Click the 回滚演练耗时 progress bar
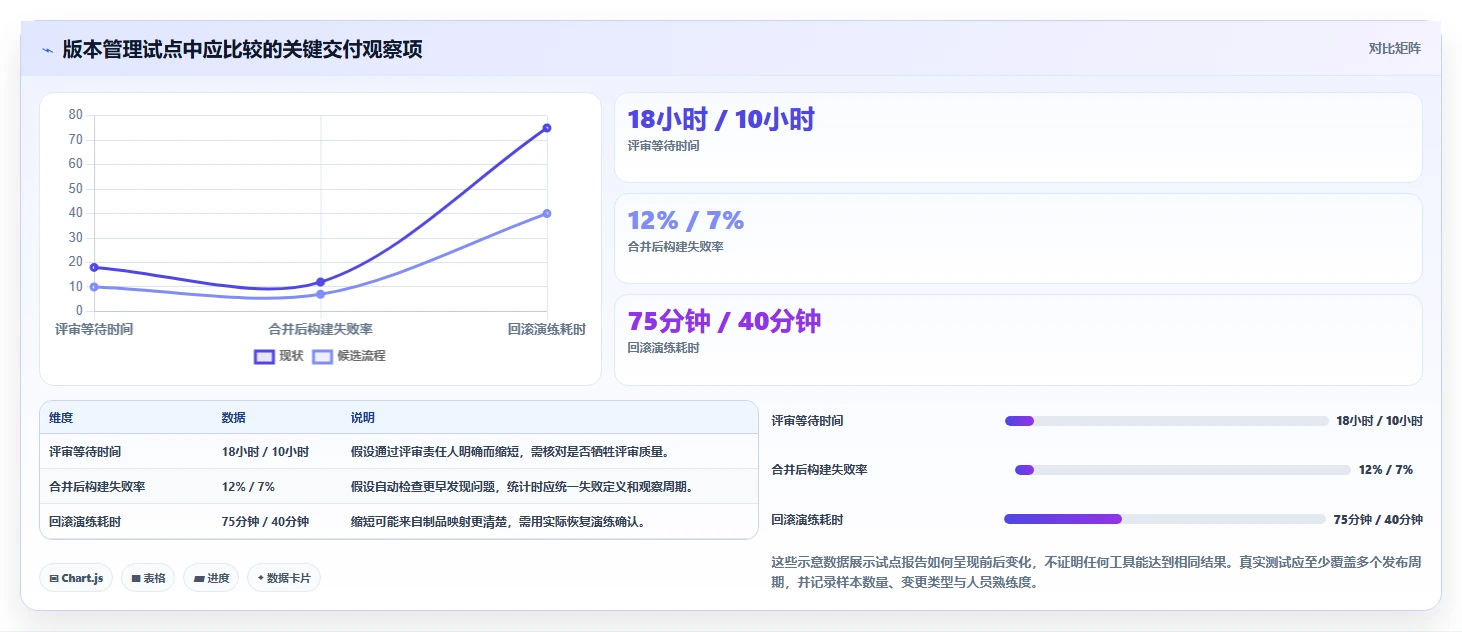The width and height of the screenshot is (1462, 632). 1165,519
